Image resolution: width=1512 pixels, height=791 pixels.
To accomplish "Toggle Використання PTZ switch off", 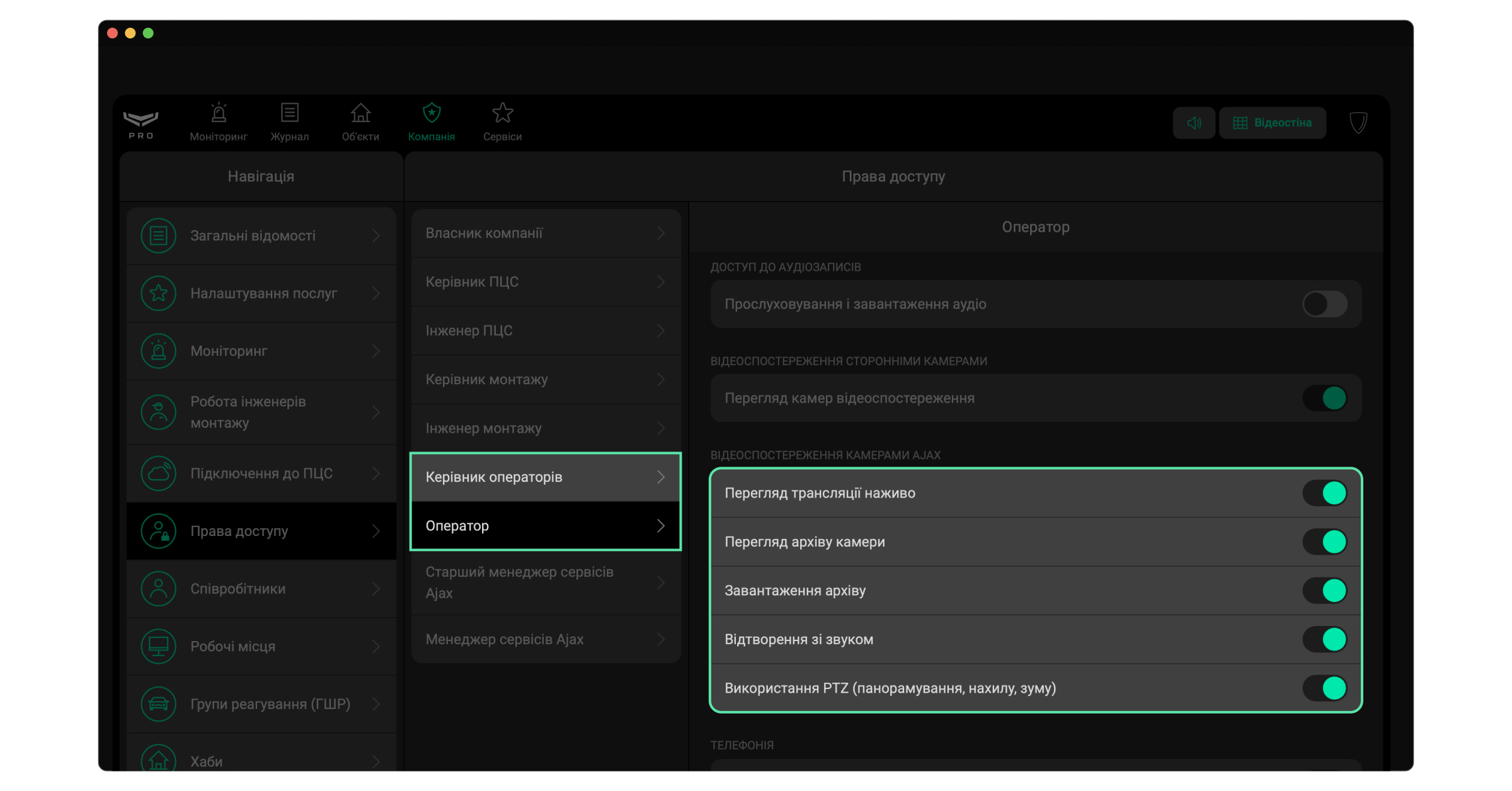I will [x=1324, y=688].
